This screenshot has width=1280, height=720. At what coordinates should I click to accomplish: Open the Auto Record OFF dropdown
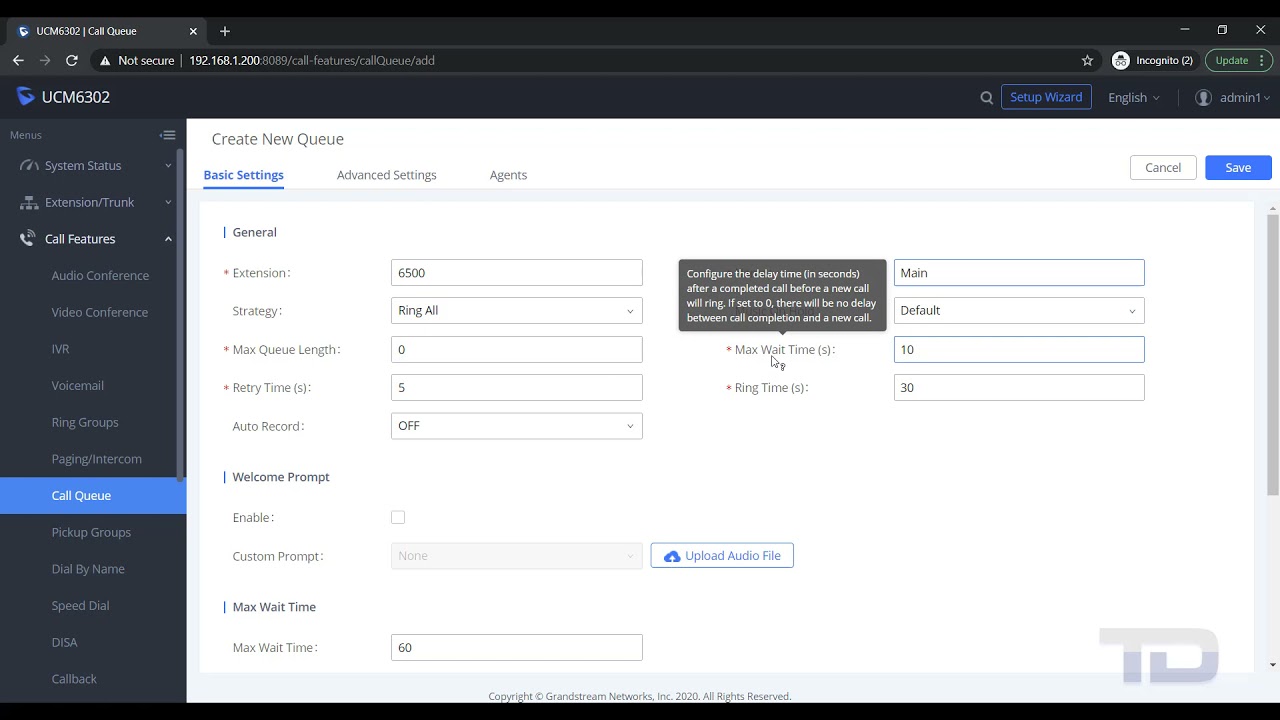tap(516, 426)
